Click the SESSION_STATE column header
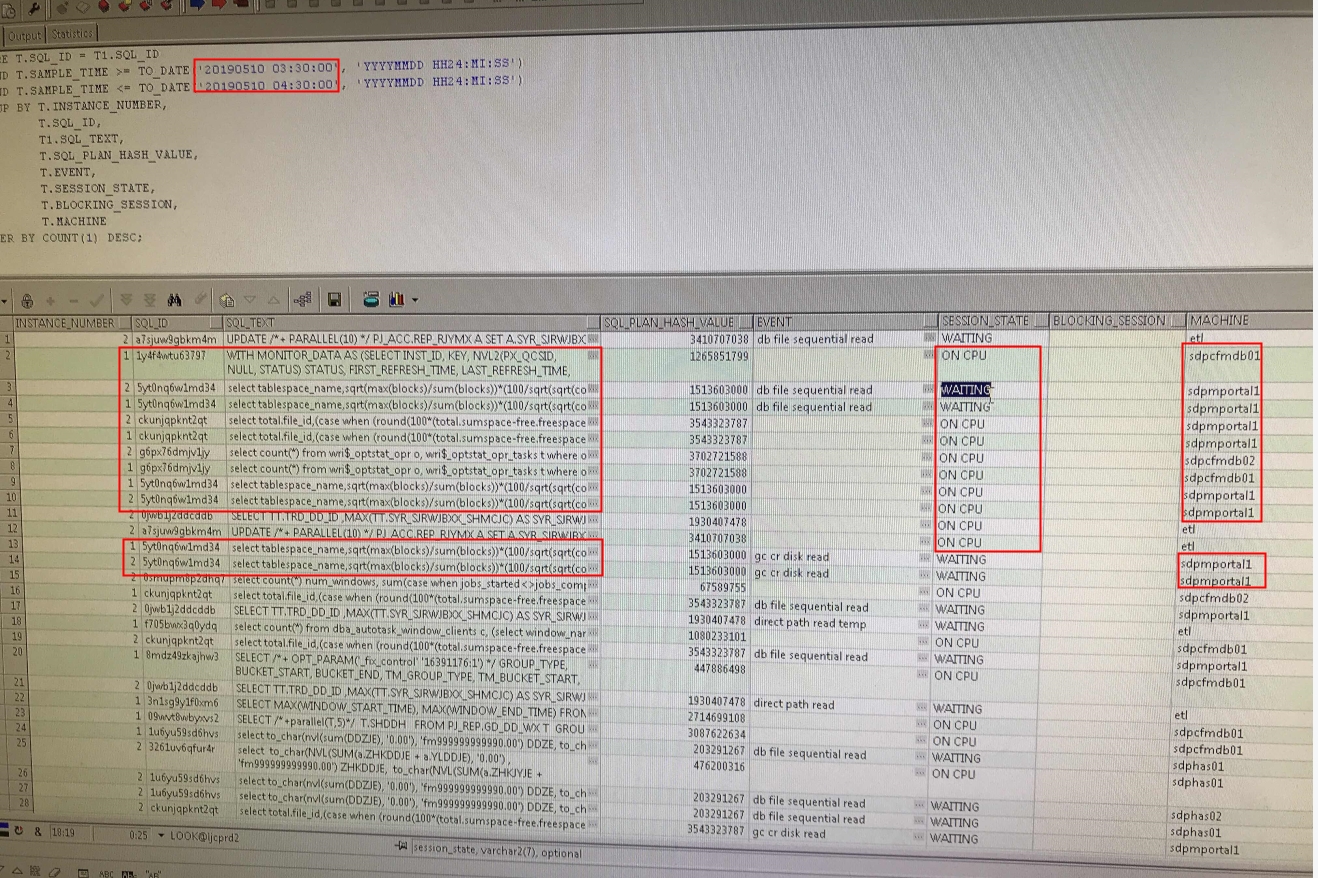The width and height of the screenshot is (1318, 878). point(984,321)
